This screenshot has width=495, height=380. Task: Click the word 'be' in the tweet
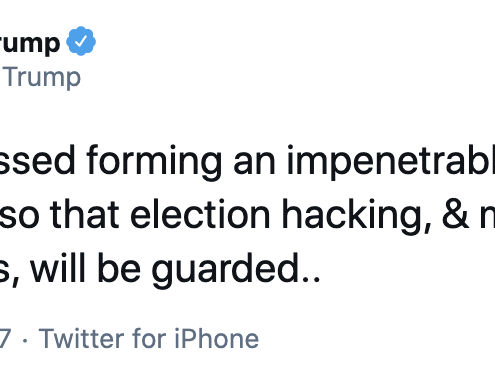[x=119, y=268]
